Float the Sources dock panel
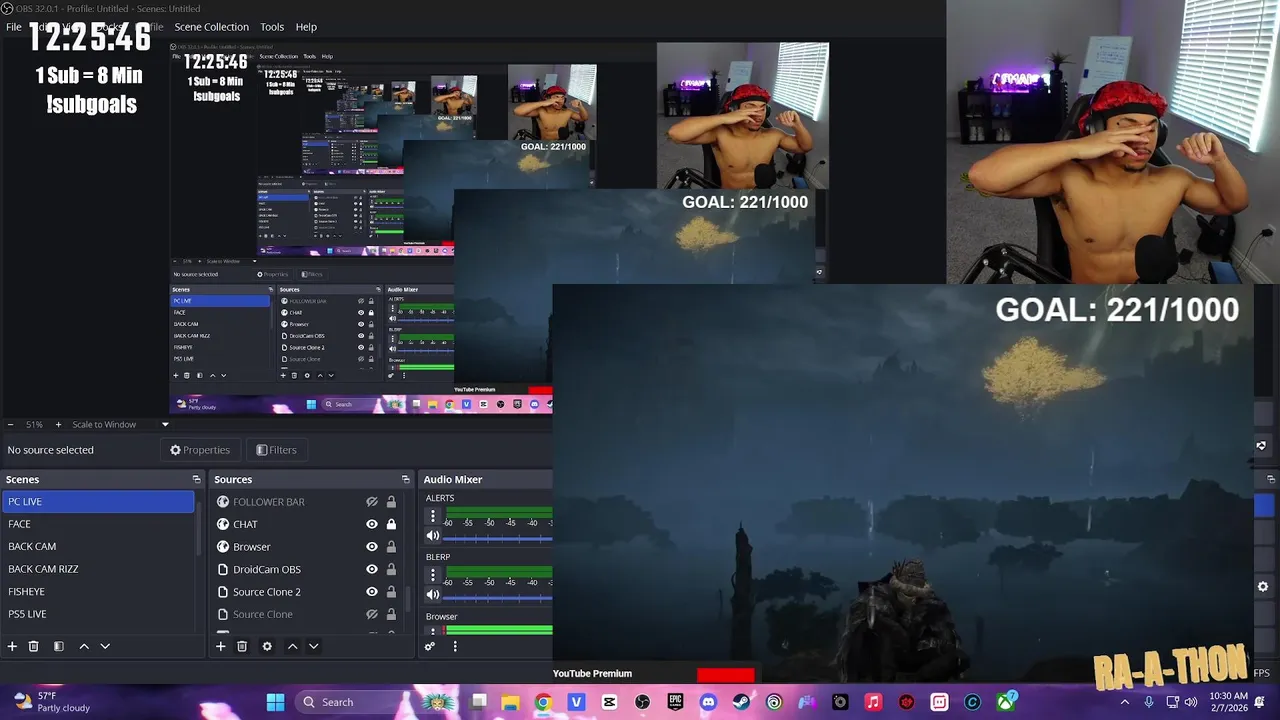This screenshot has height=720, width=1280. click(405, 479)
